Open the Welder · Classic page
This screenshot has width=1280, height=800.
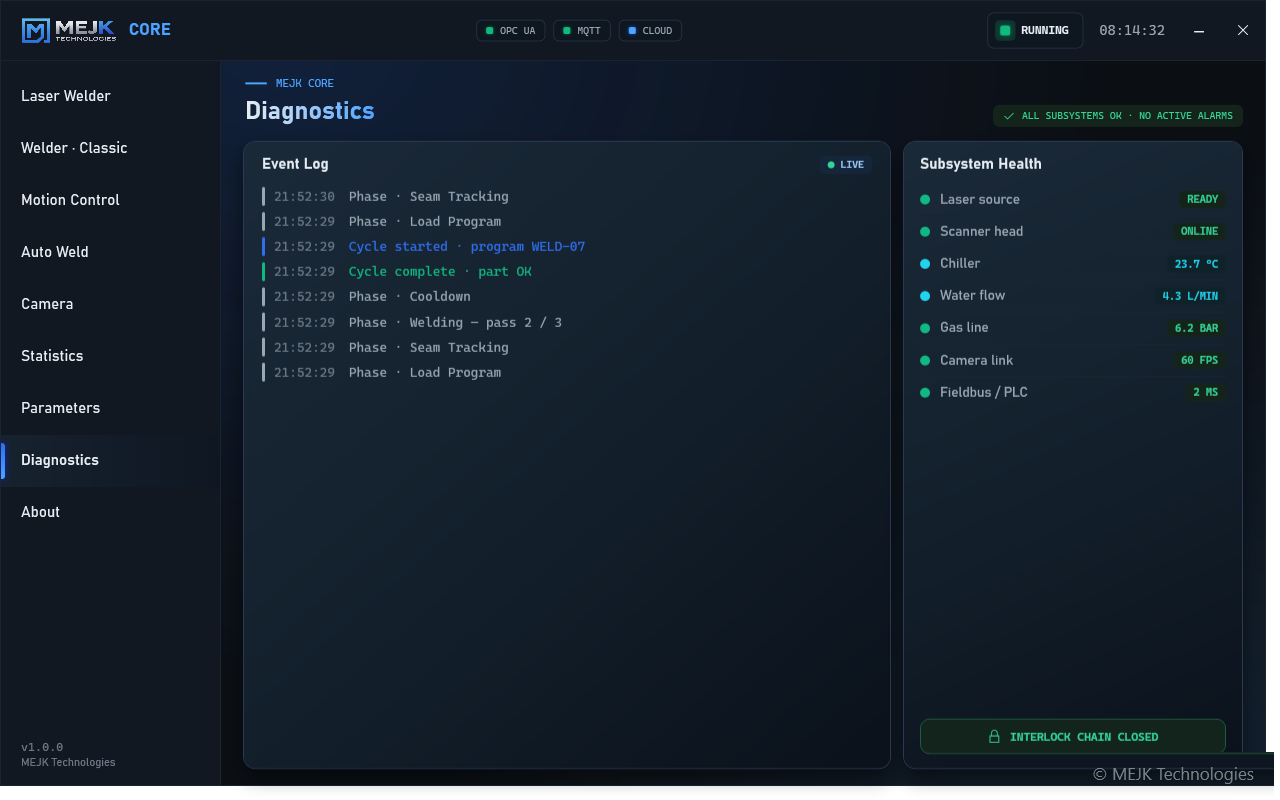(110, 148)
